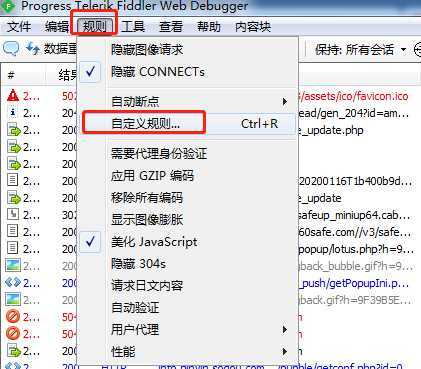The width and height of the screenshot is (421, 369).
Task: Open the 文件 menu
Action: [19, 27]
